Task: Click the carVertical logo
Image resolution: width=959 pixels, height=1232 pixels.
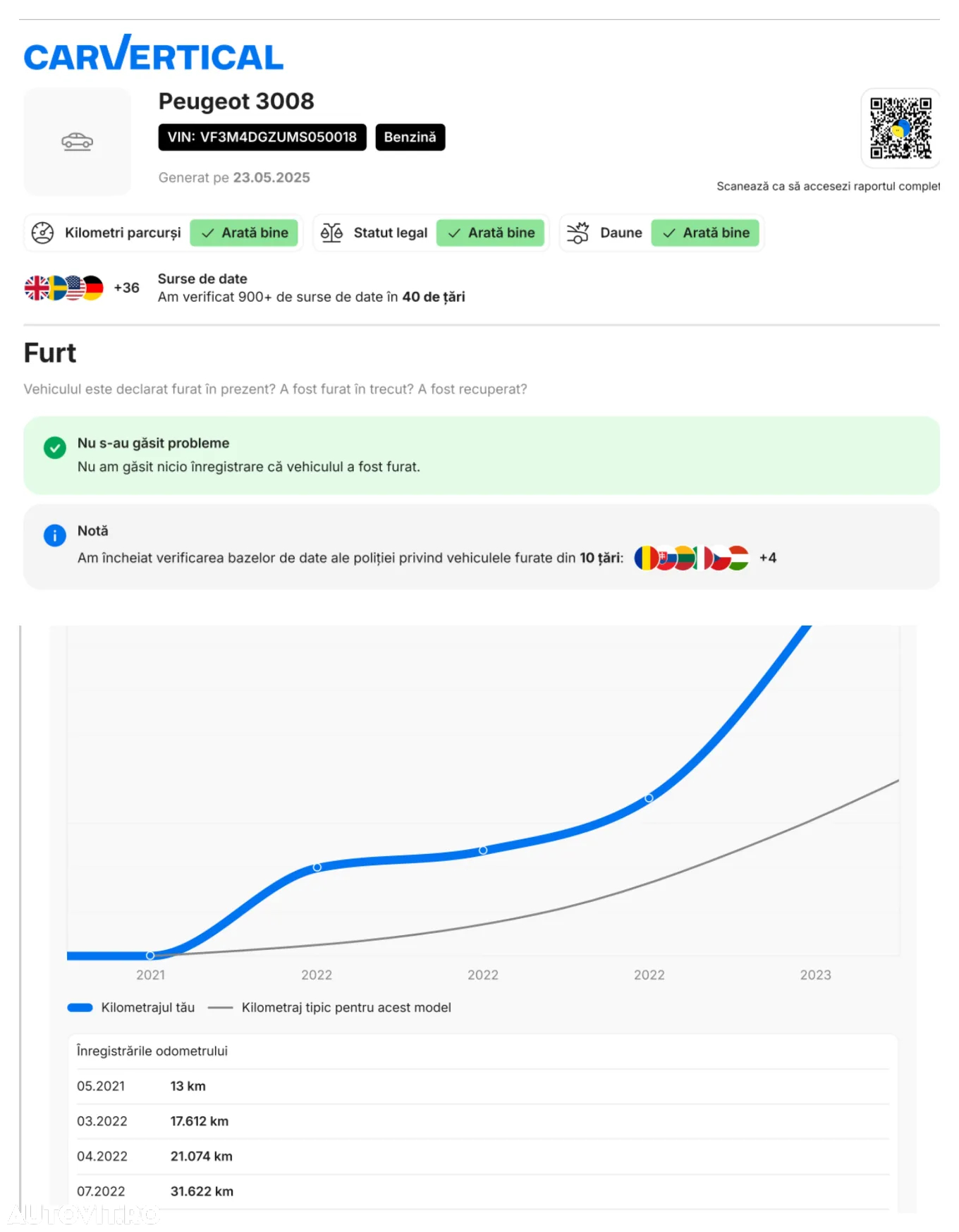Action: pyautogui.click(x=154, y=54)
